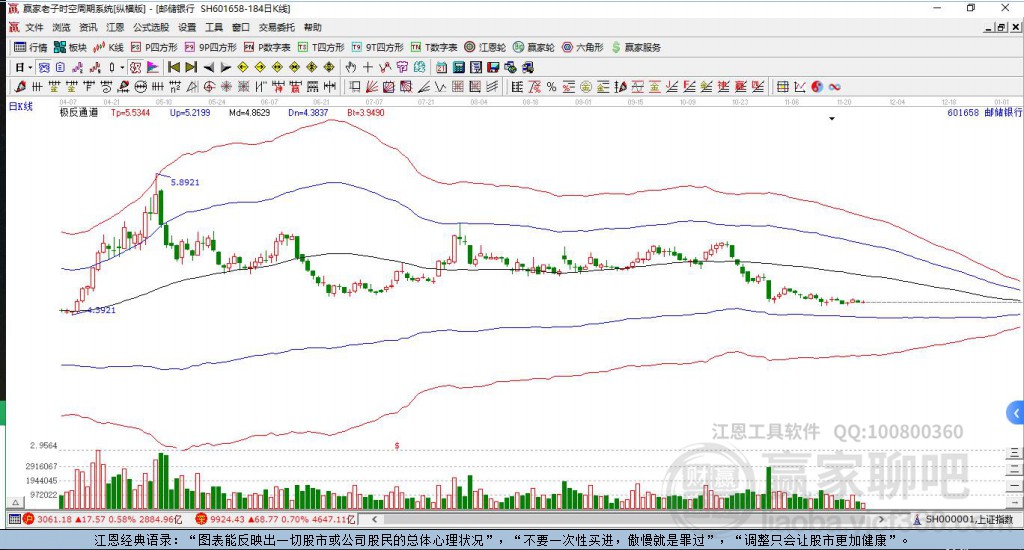Click the red floppy save icon
The width and height of the screenshot is (1024, 550).
pos(493,67)
